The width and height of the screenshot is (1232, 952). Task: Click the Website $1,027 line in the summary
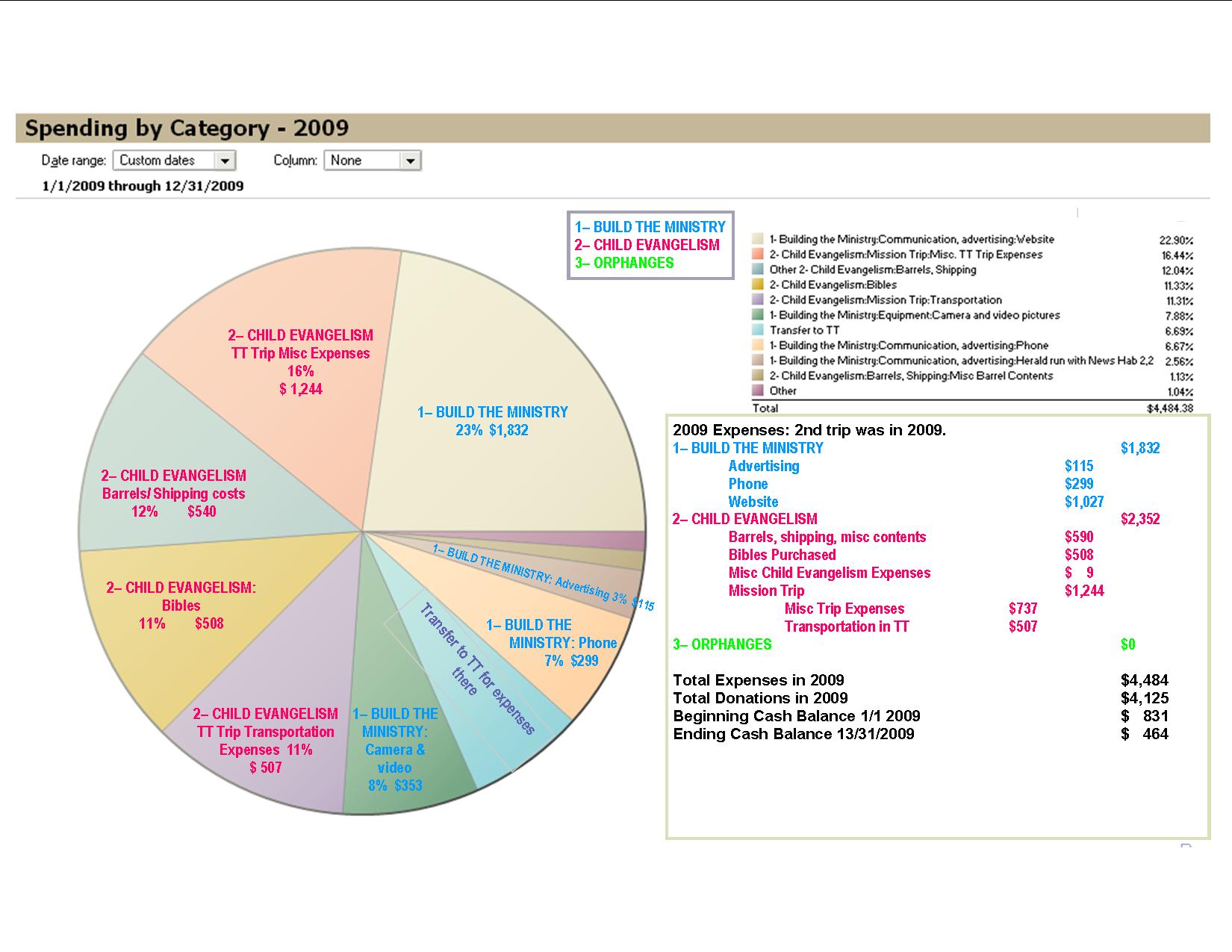pyautogui.click(x=916, y=502)
